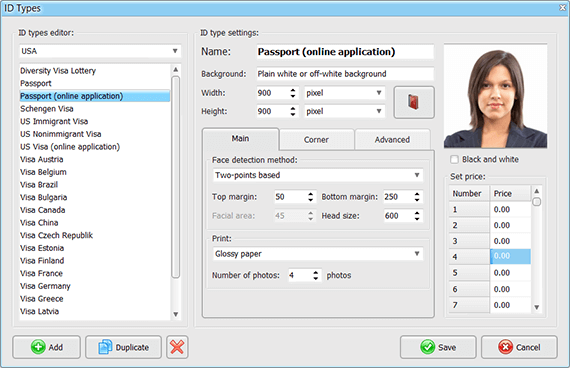This screenshot has width=570, height=368.
Task: Click the price cell for number 1
Action: pyautogui.click(x=510, y=209)
